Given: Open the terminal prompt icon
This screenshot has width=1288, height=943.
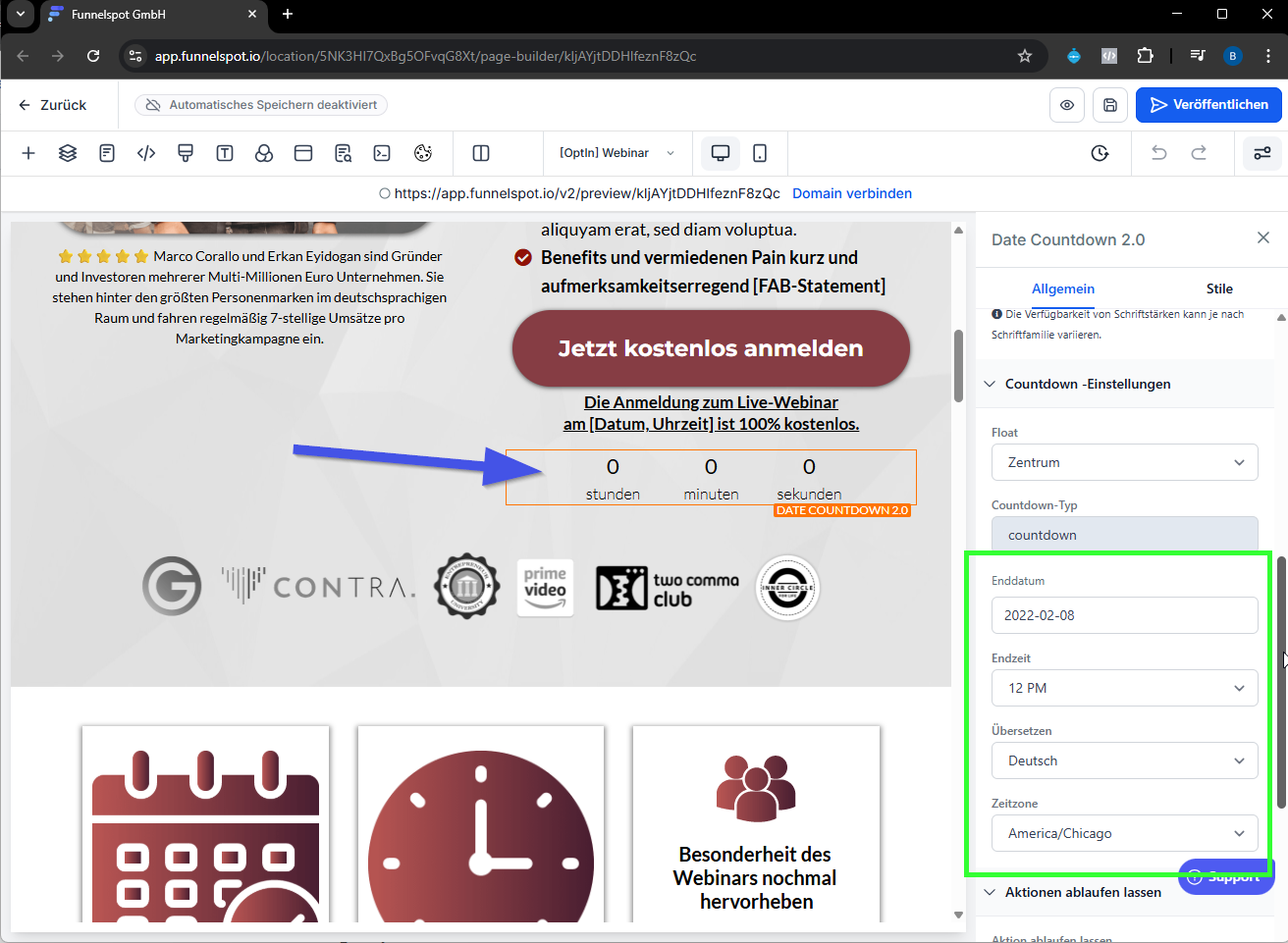Looking at the screenshot, I should click(382, 153).
